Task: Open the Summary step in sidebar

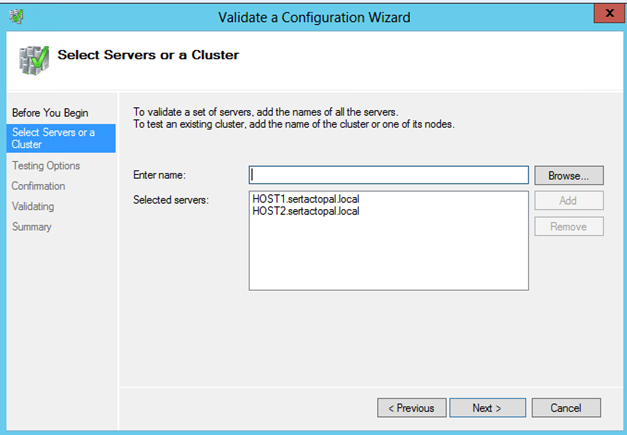Action: [31, 227]
